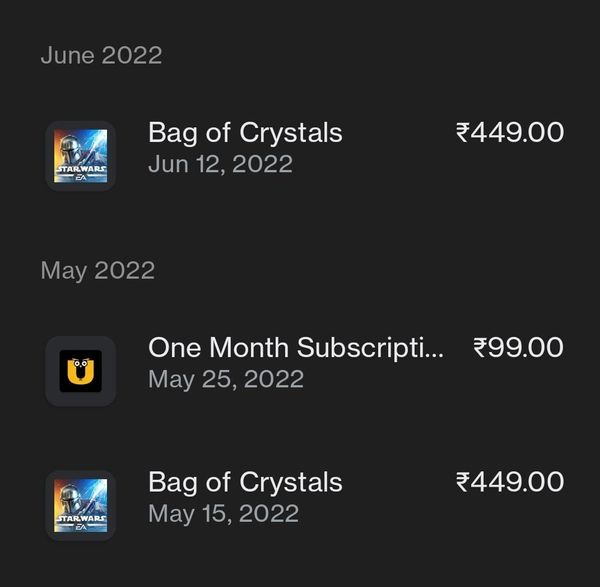Screen dimensions: 600x587
Task: Tap EA logo on June Star Wars icon
Action: (x=81, y=178)
